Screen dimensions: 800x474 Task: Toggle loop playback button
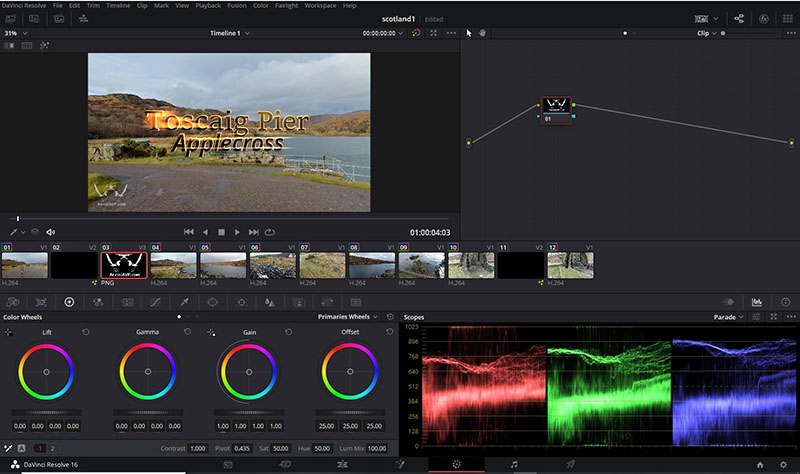tap(270, 232)
